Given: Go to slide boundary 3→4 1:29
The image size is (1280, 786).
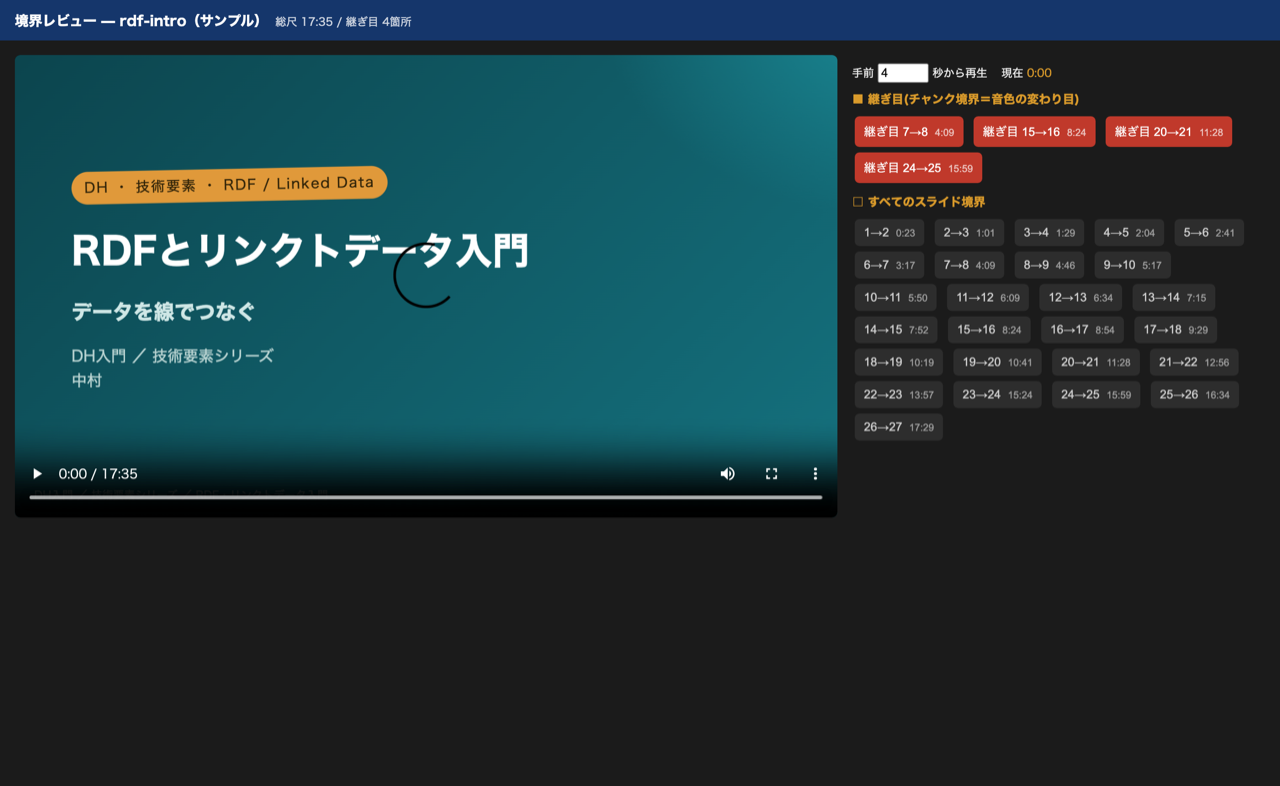Looking at the screenshot, I should tap(1049, 233).
